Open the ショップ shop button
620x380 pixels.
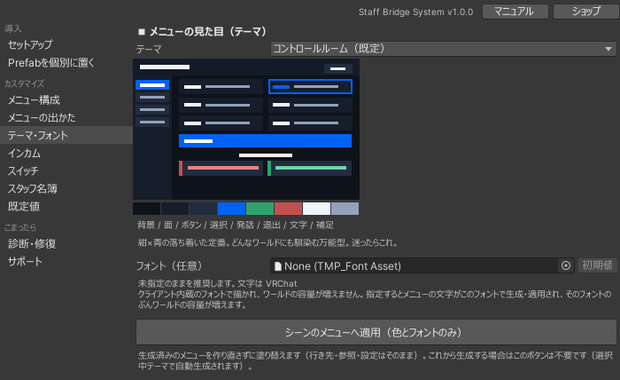586,11
